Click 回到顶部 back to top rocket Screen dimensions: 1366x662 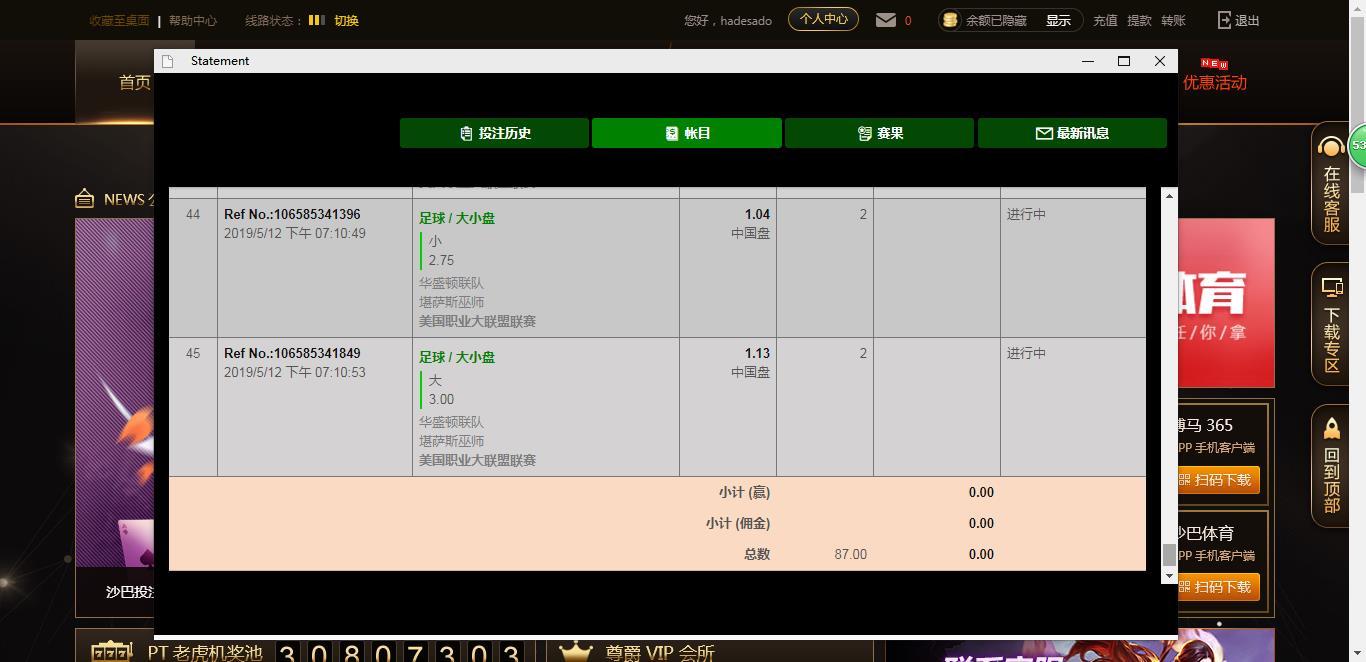tap(1331, 466)
